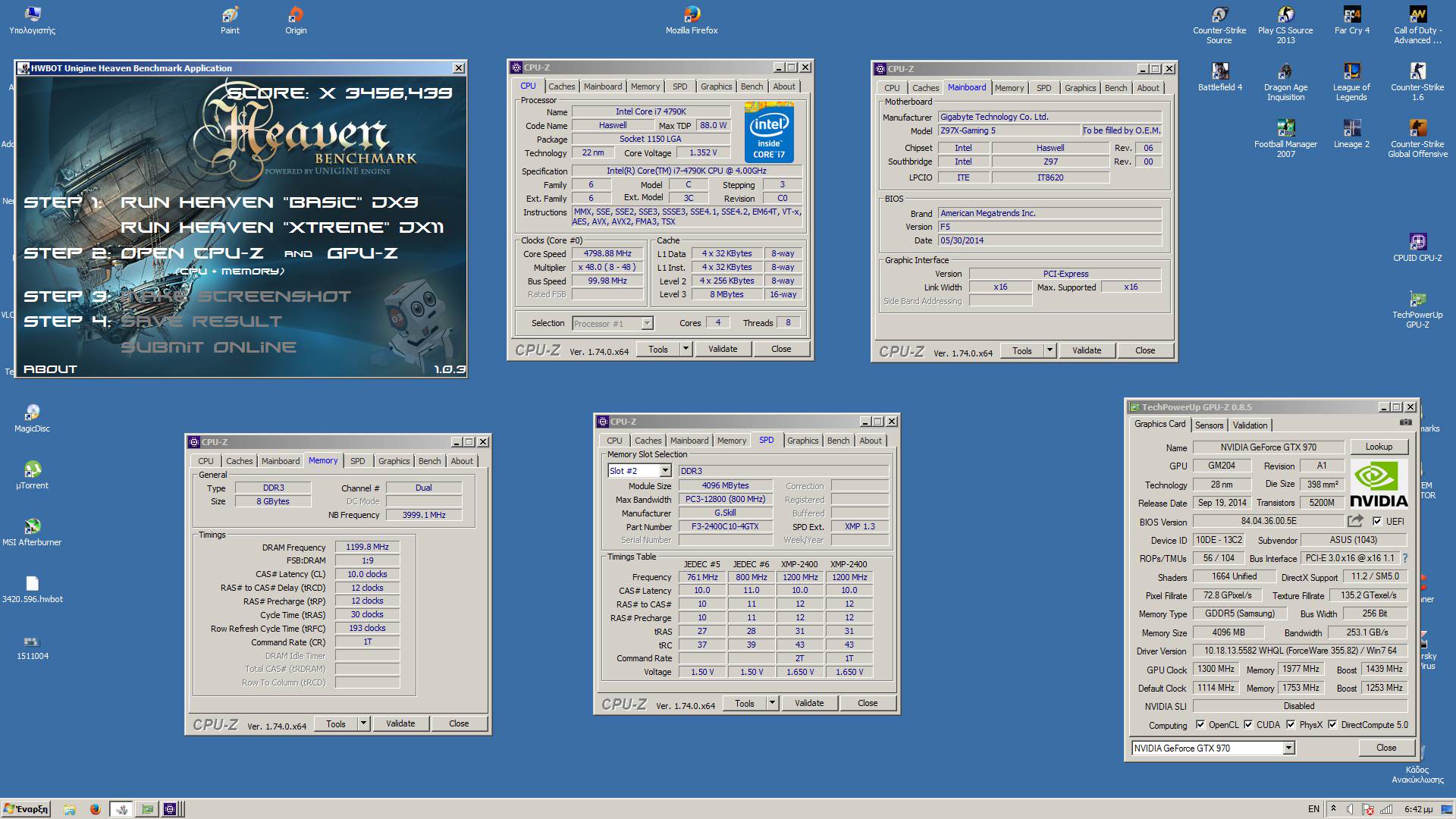Image resolution: width=1456 pixels, height=819 pixels.
Task: Switch to Sensors tab in GPU-Z
Action: coord(1209,425)
